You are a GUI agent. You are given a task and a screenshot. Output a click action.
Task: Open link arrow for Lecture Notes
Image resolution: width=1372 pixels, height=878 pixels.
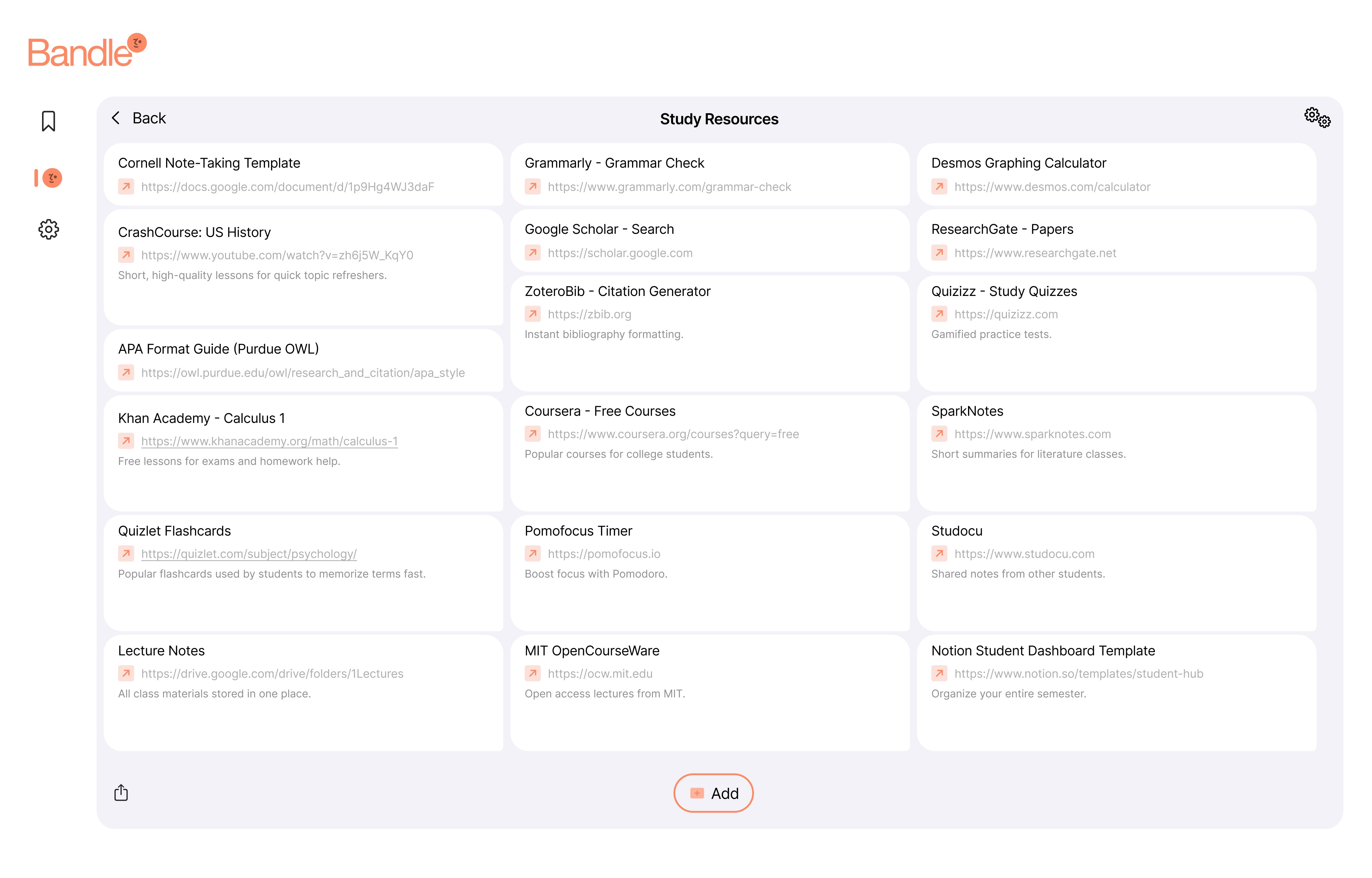(126, 673)
